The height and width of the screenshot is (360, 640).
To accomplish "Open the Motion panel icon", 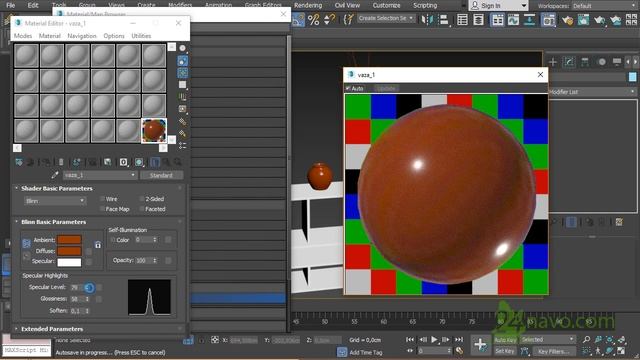I will 601,62.
